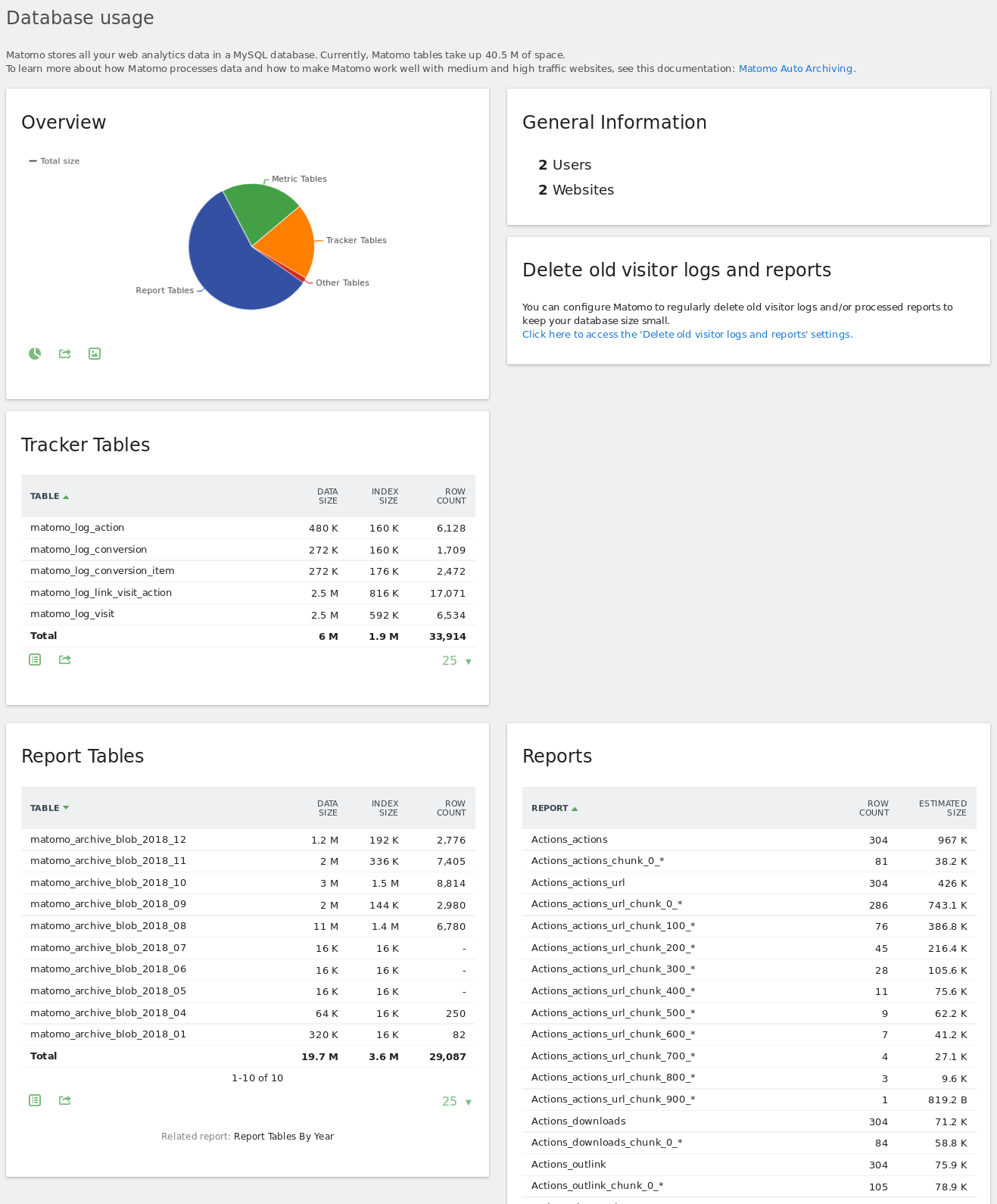Open the table visualization icon in Report Tables
Image resolution: width=997 pixels, height=1204 pixels.
[x=35, y=1100]
